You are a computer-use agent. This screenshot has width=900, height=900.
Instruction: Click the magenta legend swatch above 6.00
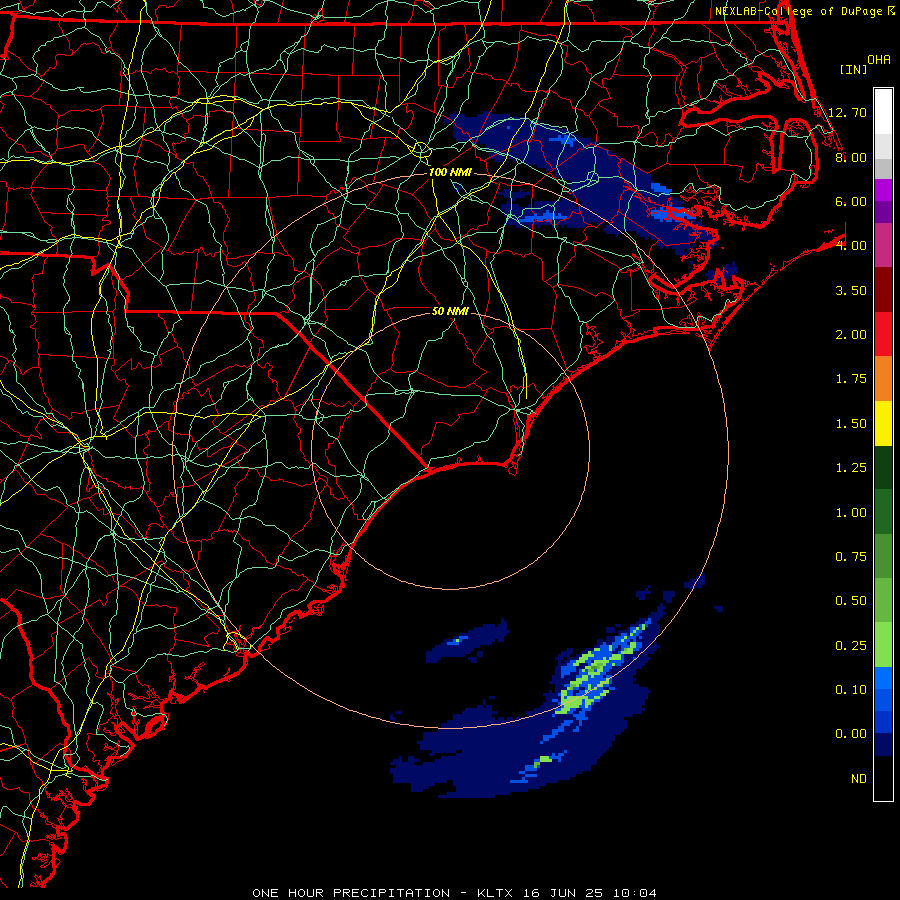883,190
